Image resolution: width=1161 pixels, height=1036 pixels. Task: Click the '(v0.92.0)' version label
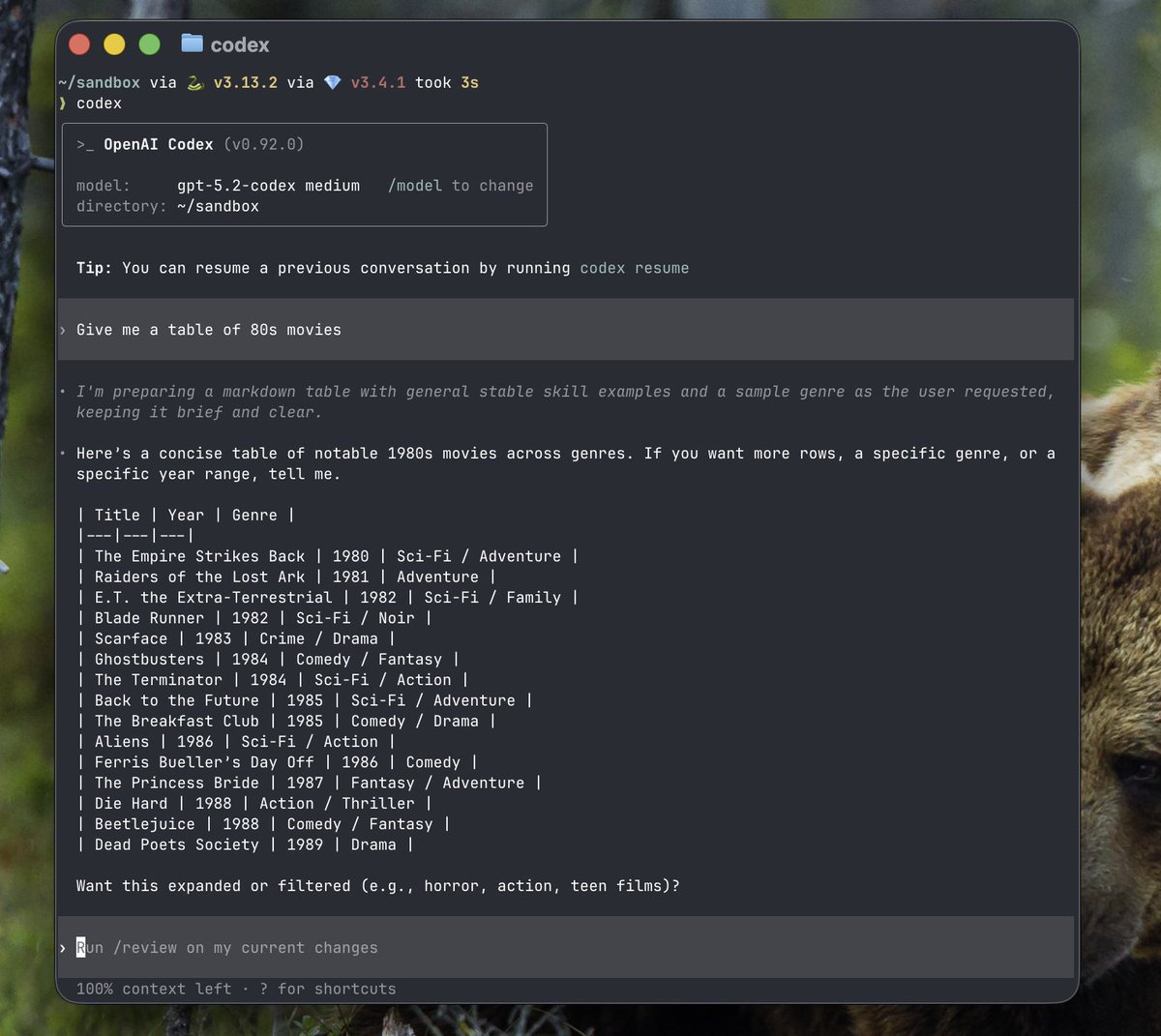[x=264, y=144]
